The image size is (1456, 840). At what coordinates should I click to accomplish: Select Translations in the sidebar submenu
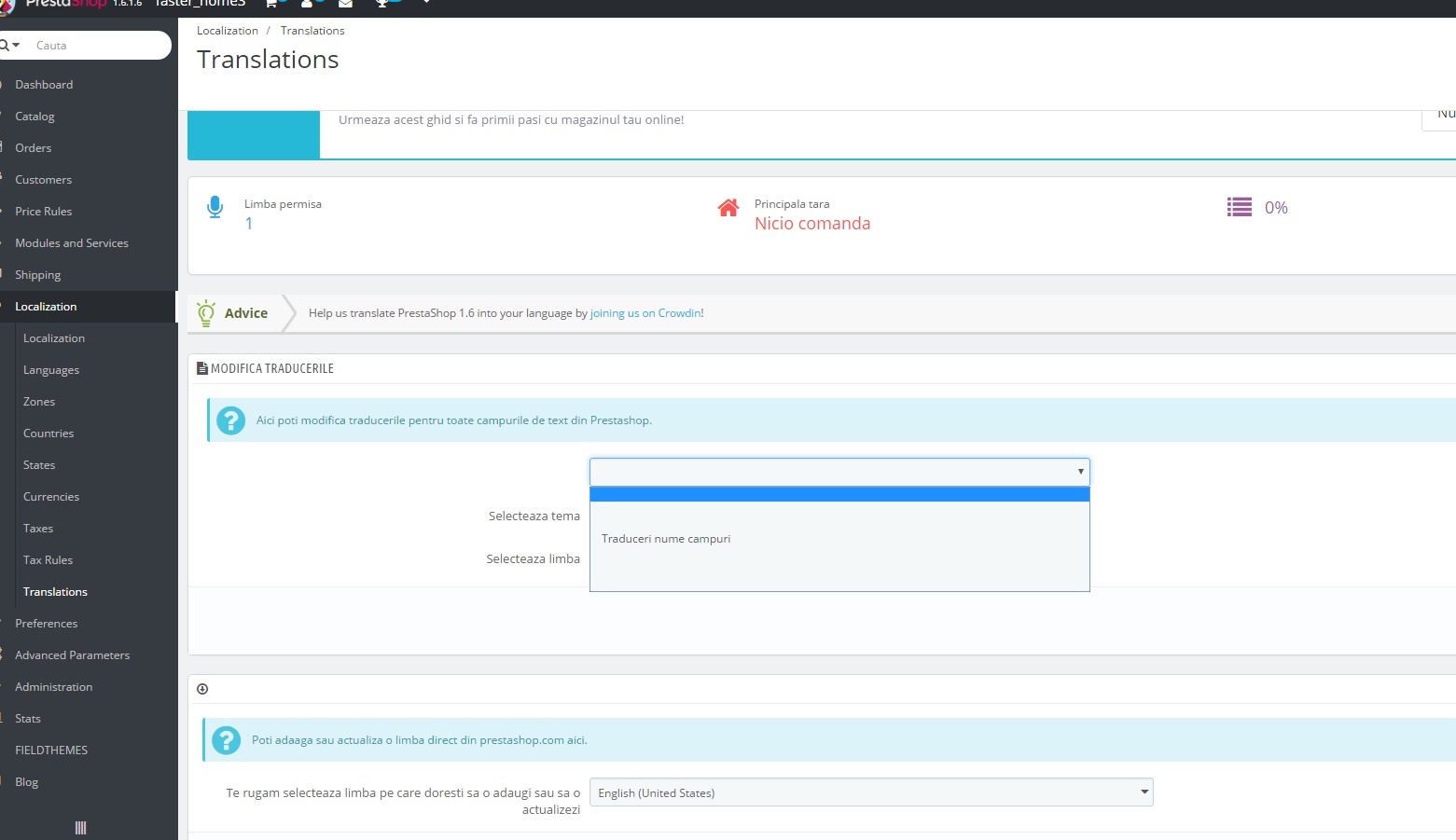(55, 592)
